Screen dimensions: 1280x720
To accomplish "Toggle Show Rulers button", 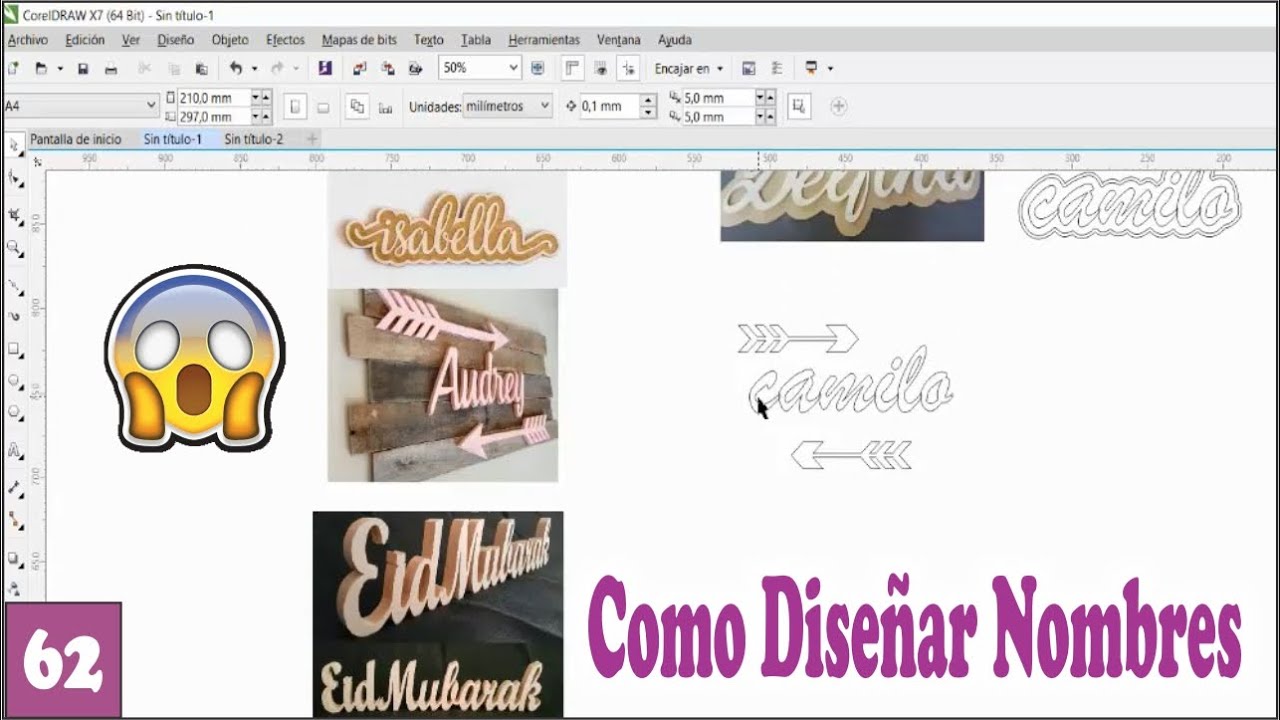I will pyautogui.click(x=573, y=68).
